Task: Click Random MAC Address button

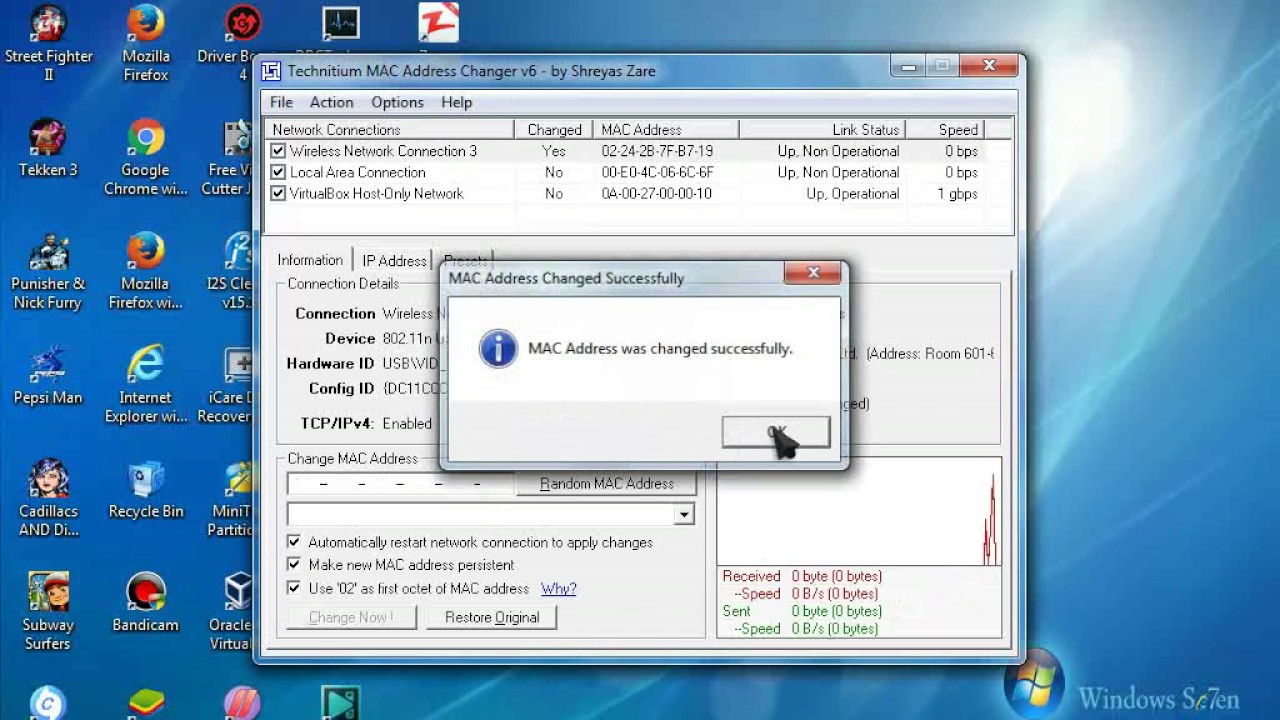Action: (607, 484)
